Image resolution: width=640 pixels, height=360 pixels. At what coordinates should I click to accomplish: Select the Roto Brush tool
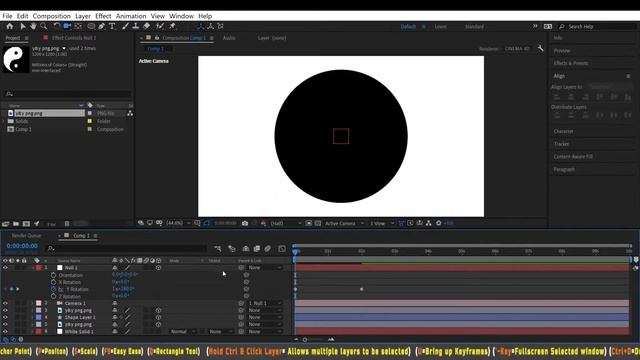(160, 26)
